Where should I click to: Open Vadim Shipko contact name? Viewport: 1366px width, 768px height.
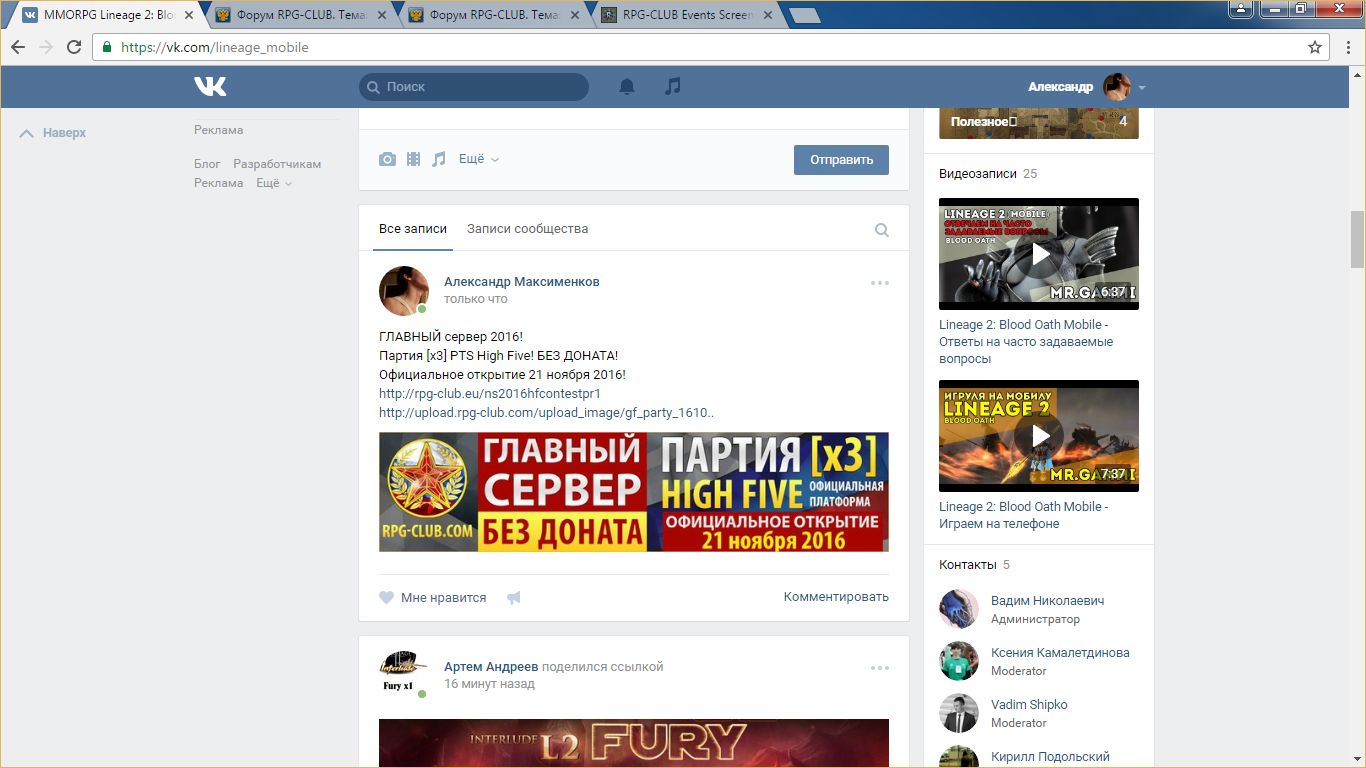coord(1029,705)
